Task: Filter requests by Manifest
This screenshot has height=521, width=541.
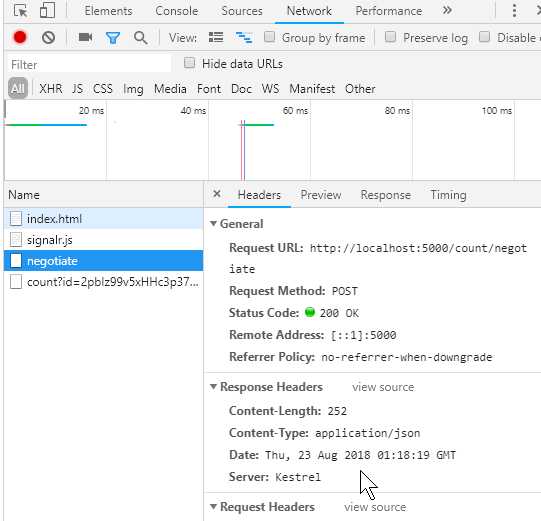Action: click(312, 89)
